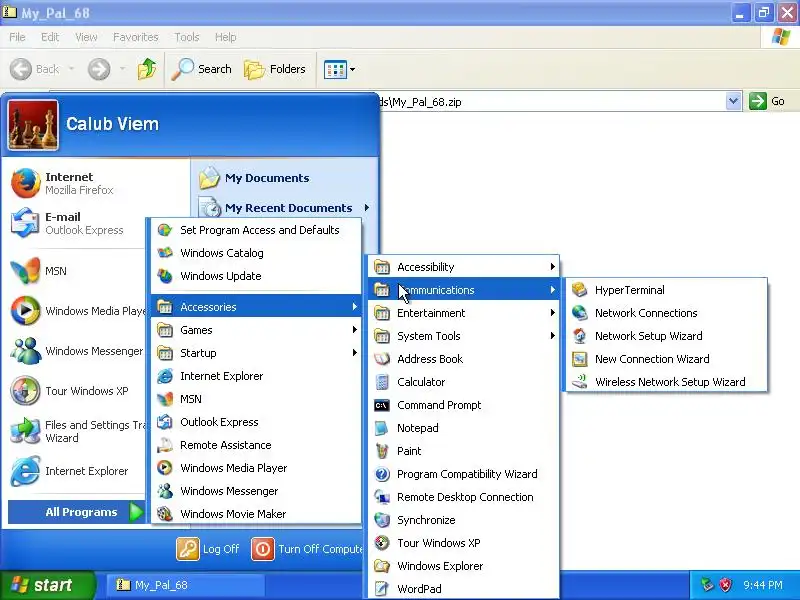Click the Turn Off Computer button
The height and width of the screenshot is (600, 800).
[307, 549]
